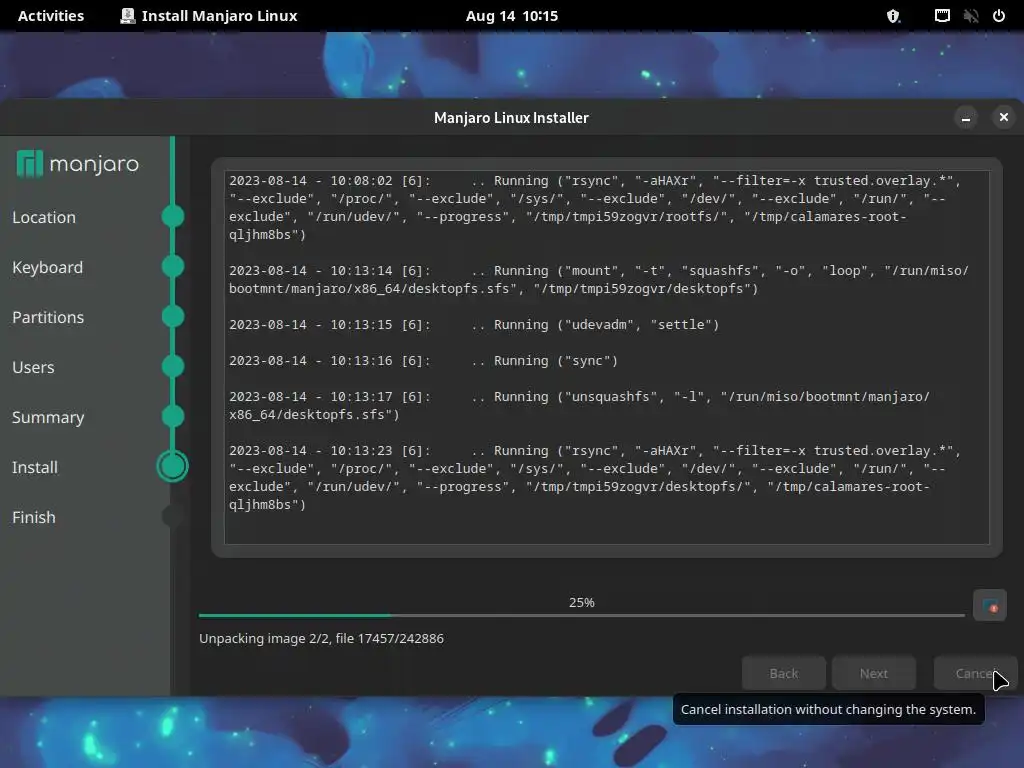1024x768 pixels.
Task: Go to the Summary step label
Action: click(48, 417)
